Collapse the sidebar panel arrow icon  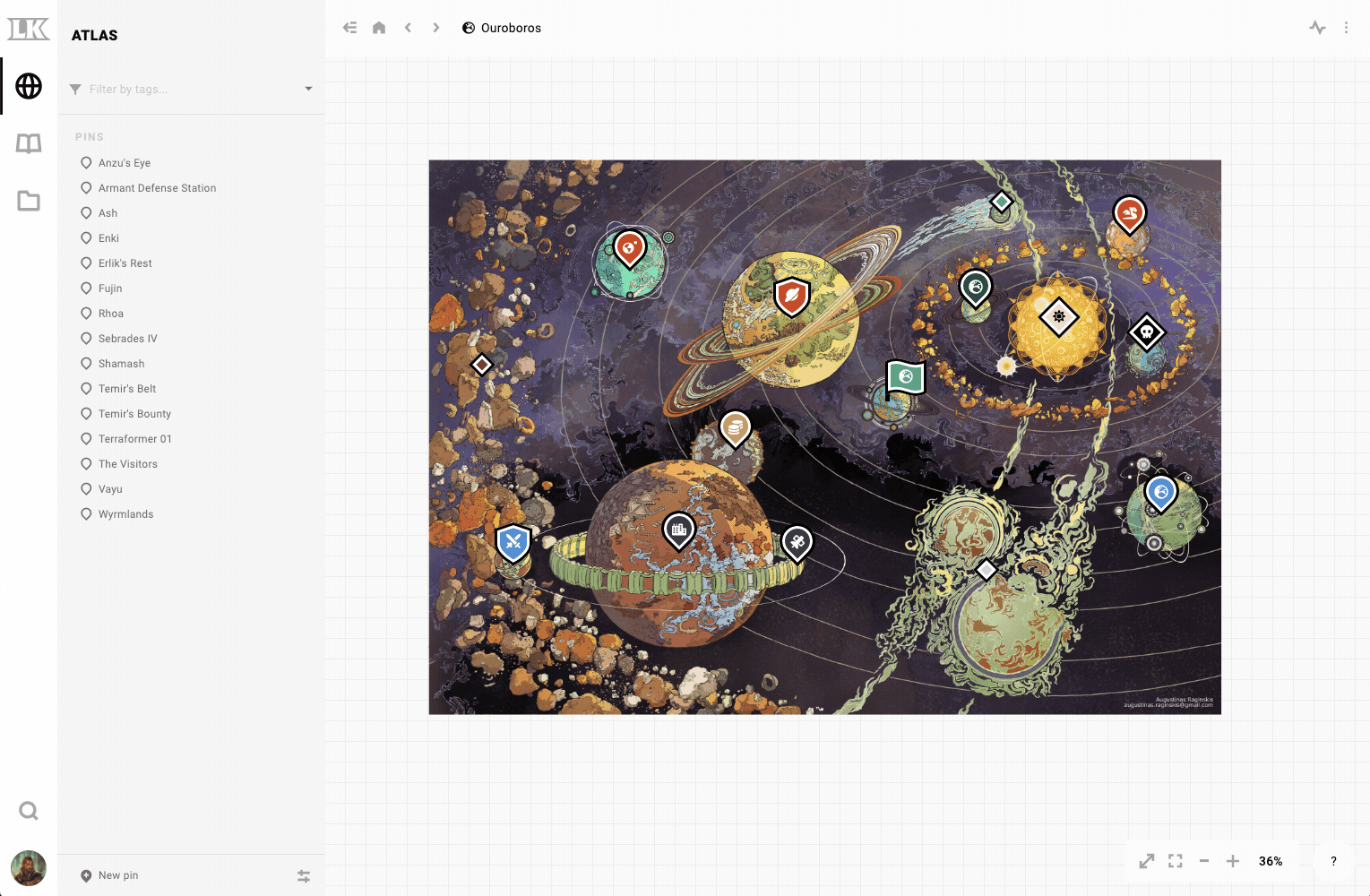tap(350, 28)
